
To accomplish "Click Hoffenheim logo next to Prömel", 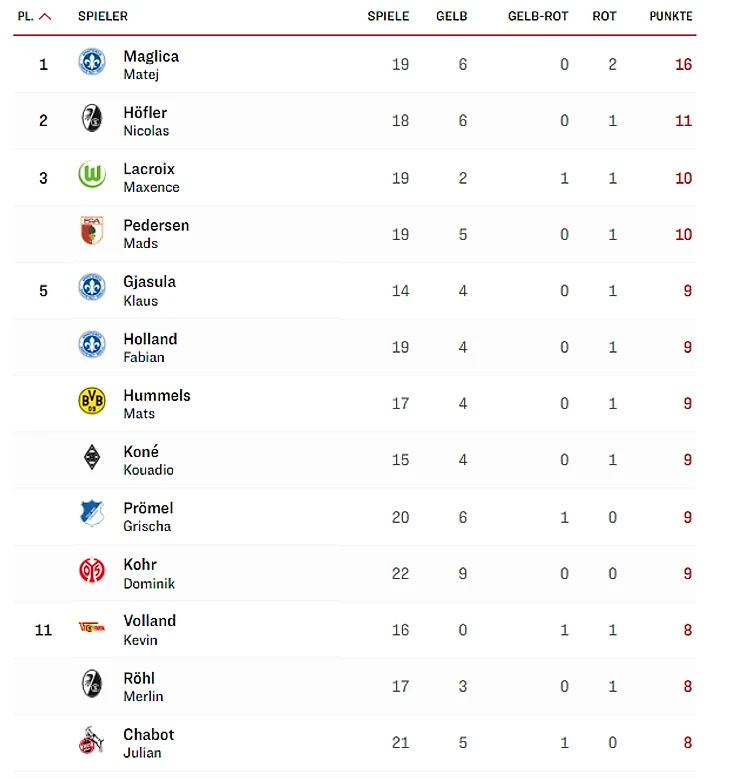I will pos(92,515).
